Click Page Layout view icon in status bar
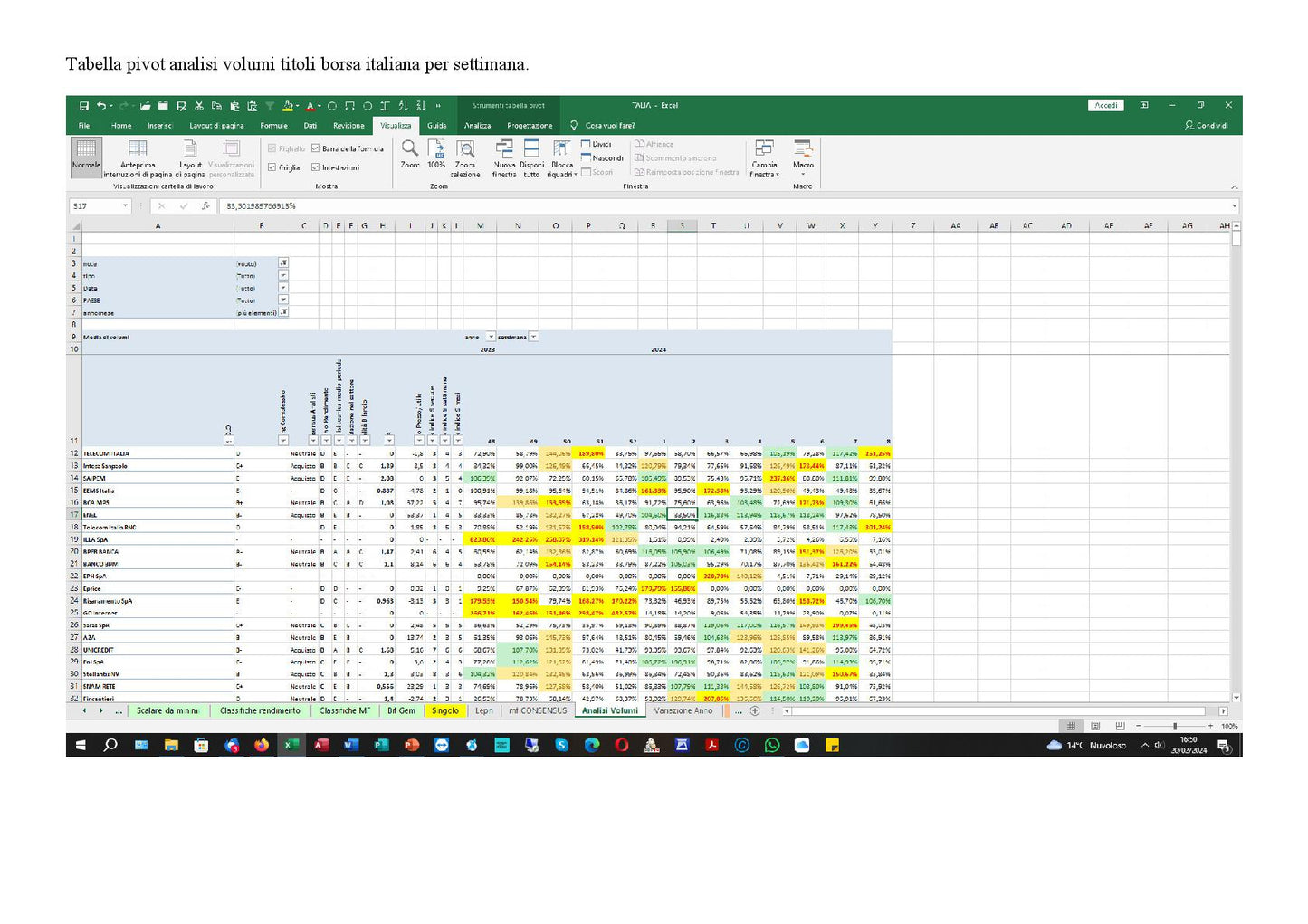 1095,726
